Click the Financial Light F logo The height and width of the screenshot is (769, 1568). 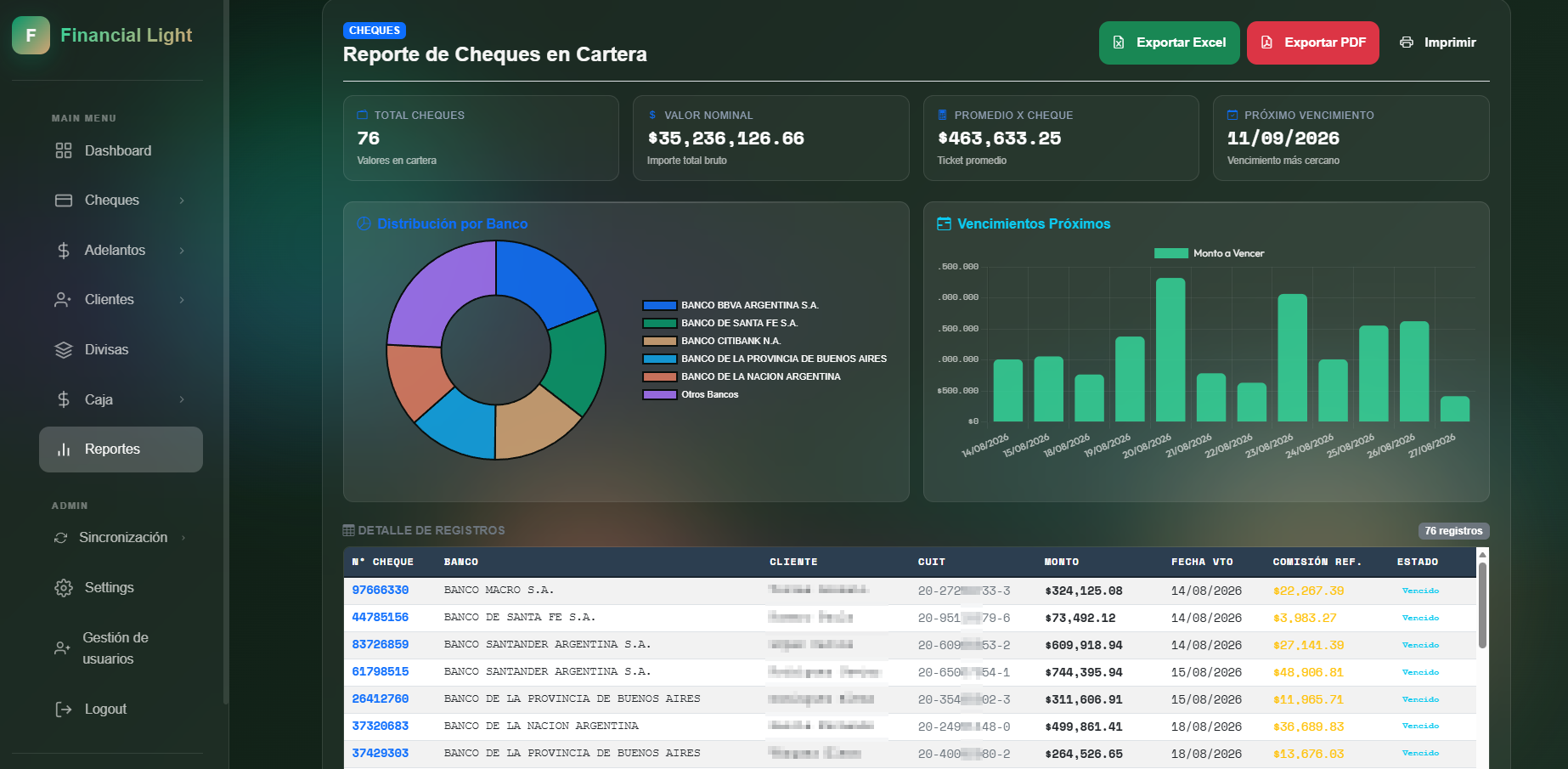pos(31,36)
